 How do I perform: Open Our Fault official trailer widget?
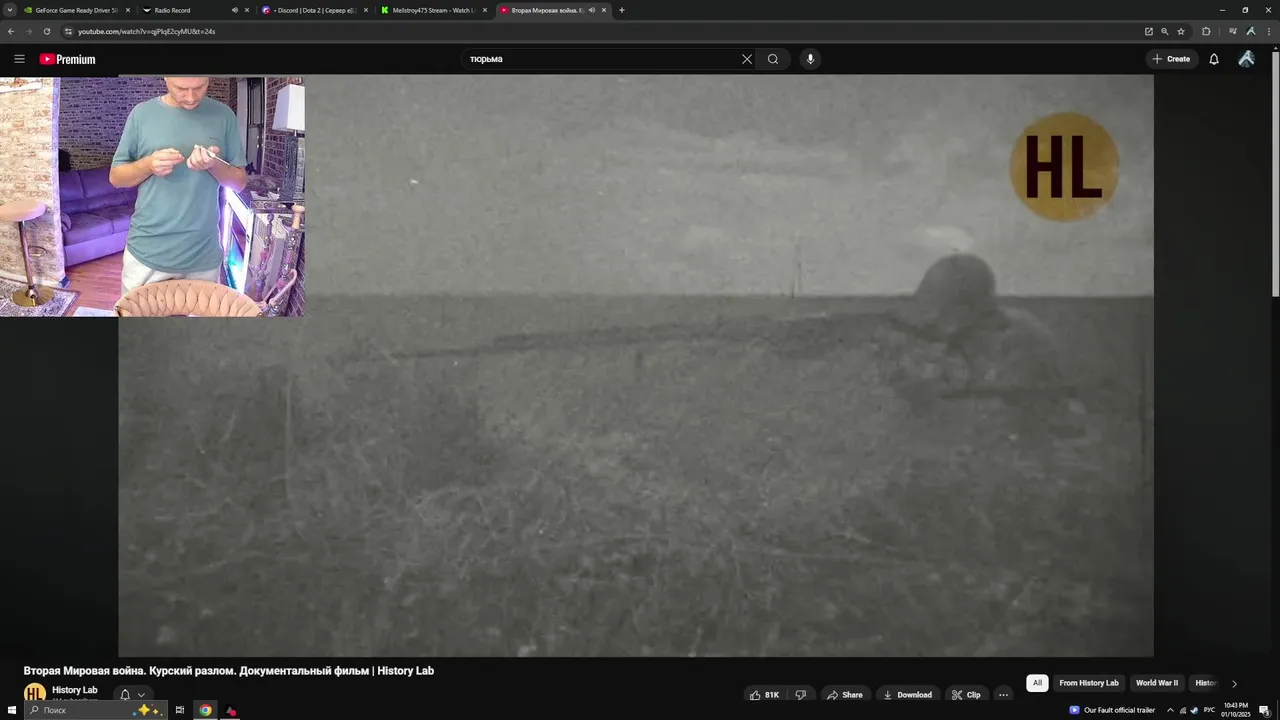point(1112,710)
